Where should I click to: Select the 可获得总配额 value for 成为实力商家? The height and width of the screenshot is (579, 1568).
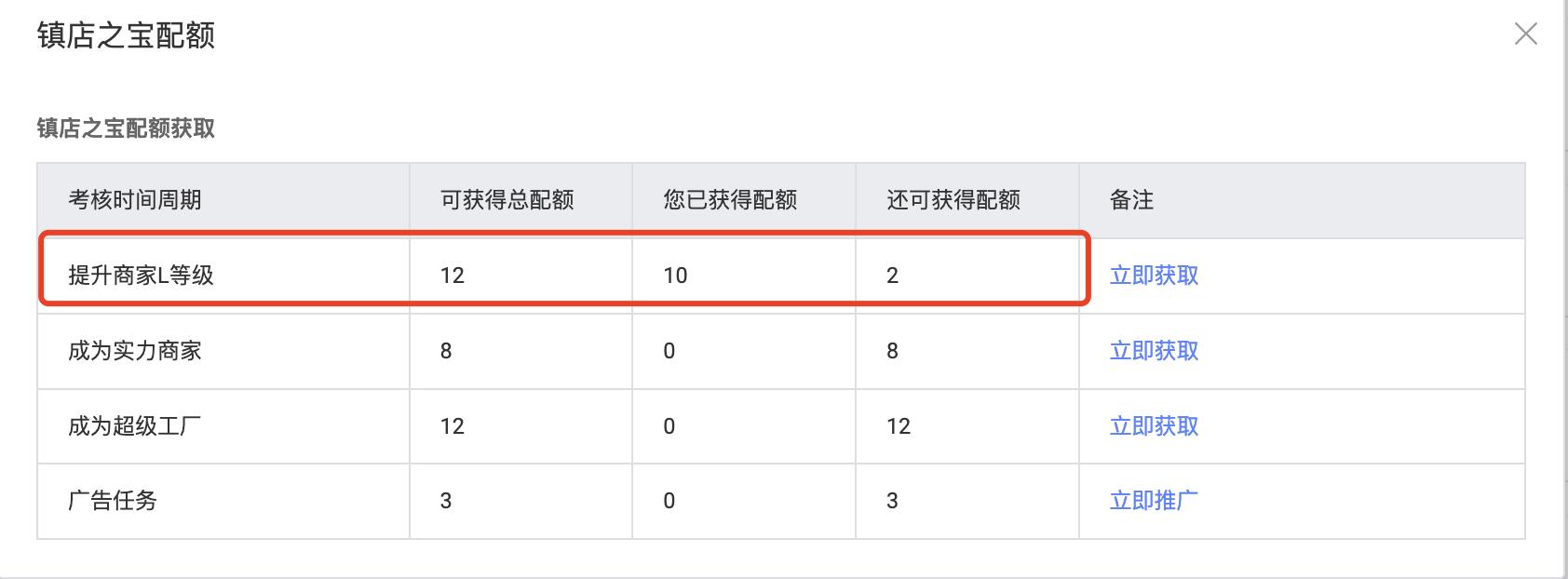coord(446,351)
